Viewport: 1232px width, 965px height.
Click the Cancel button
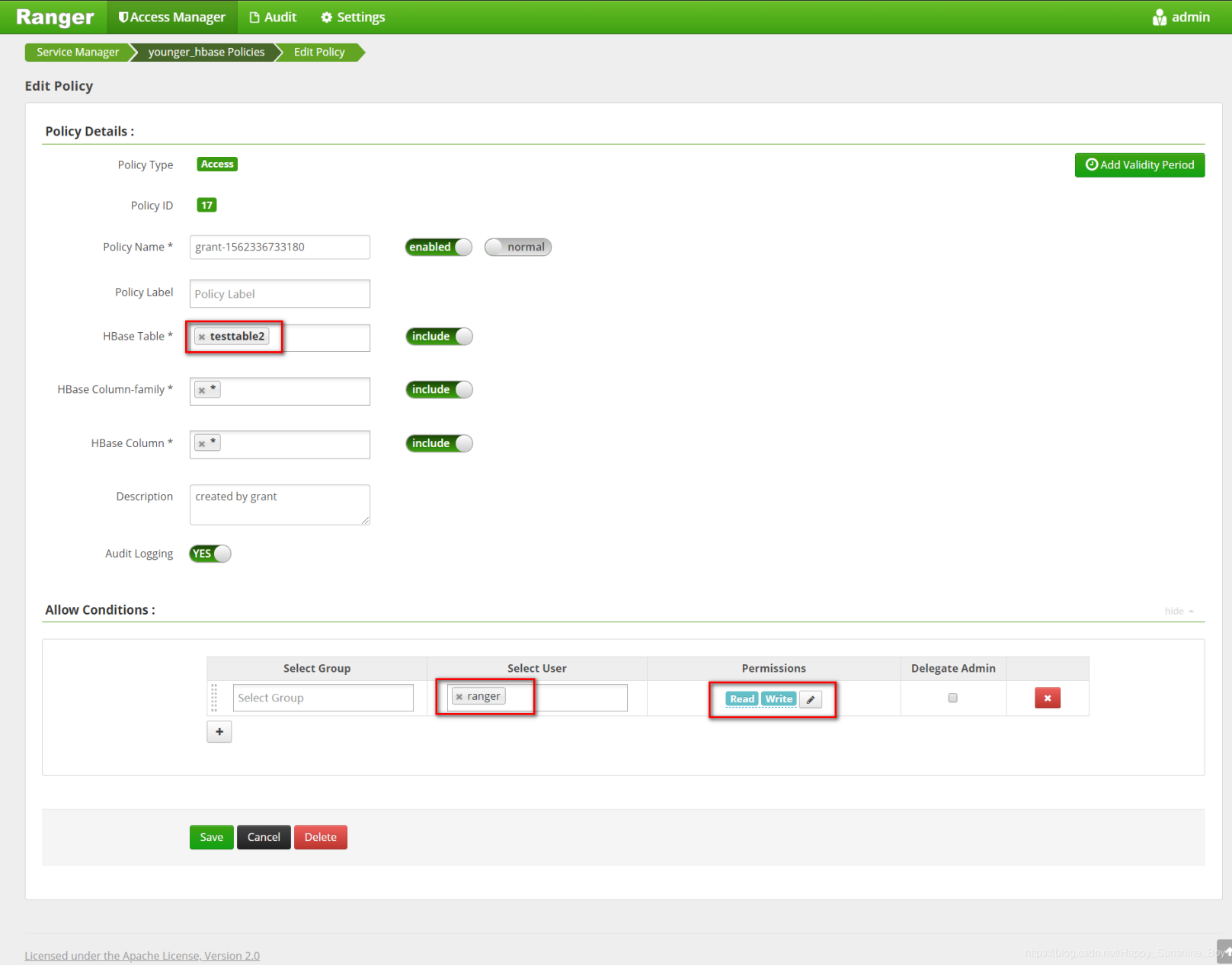click(264, 837)
